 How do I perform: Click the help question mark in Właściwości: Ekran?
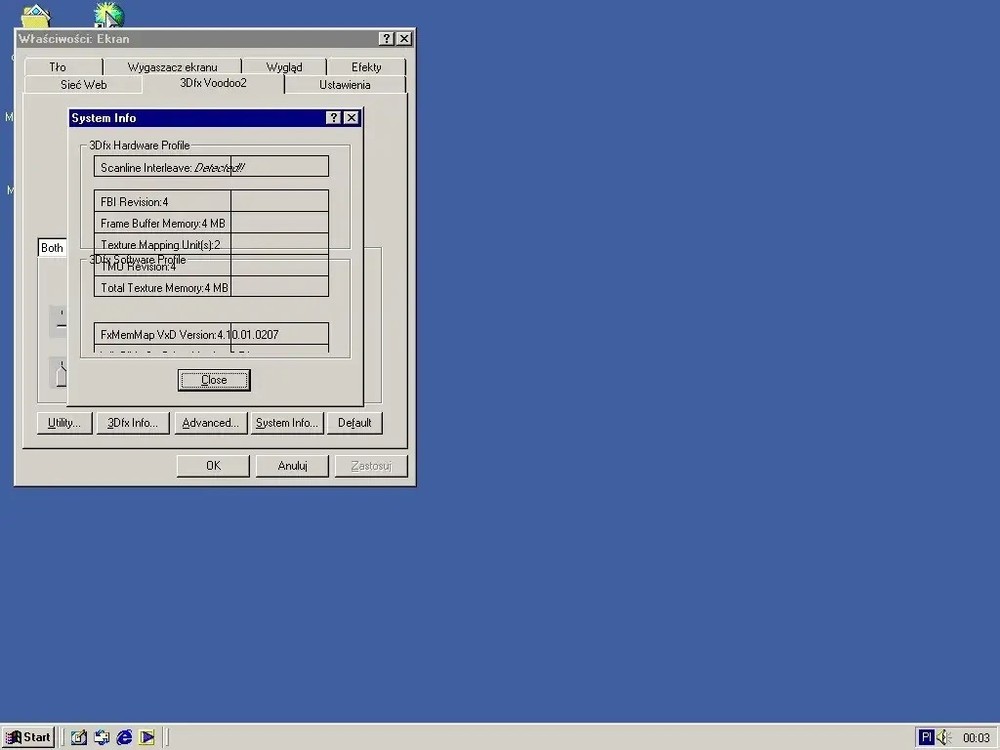pos(386,39)
